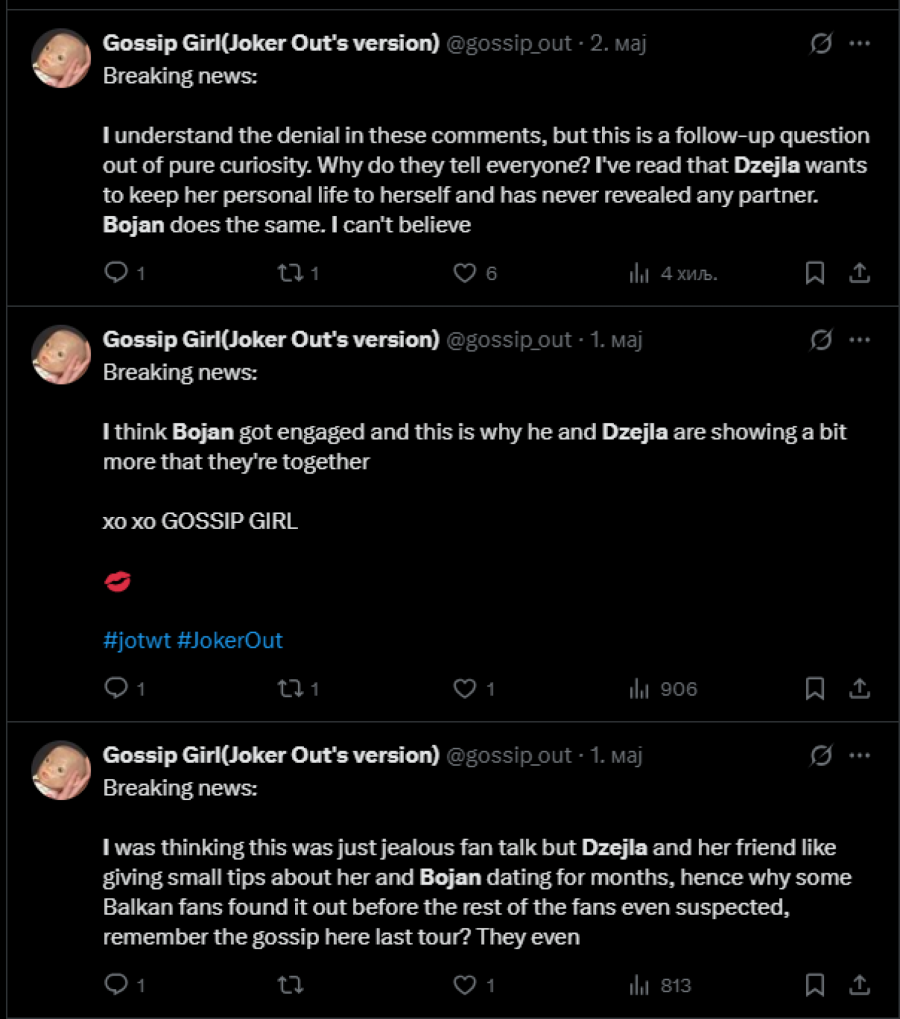This screenshot has height=1019, width=900.
Task: Open more options on engaged tweet
Action: point(859,340)
